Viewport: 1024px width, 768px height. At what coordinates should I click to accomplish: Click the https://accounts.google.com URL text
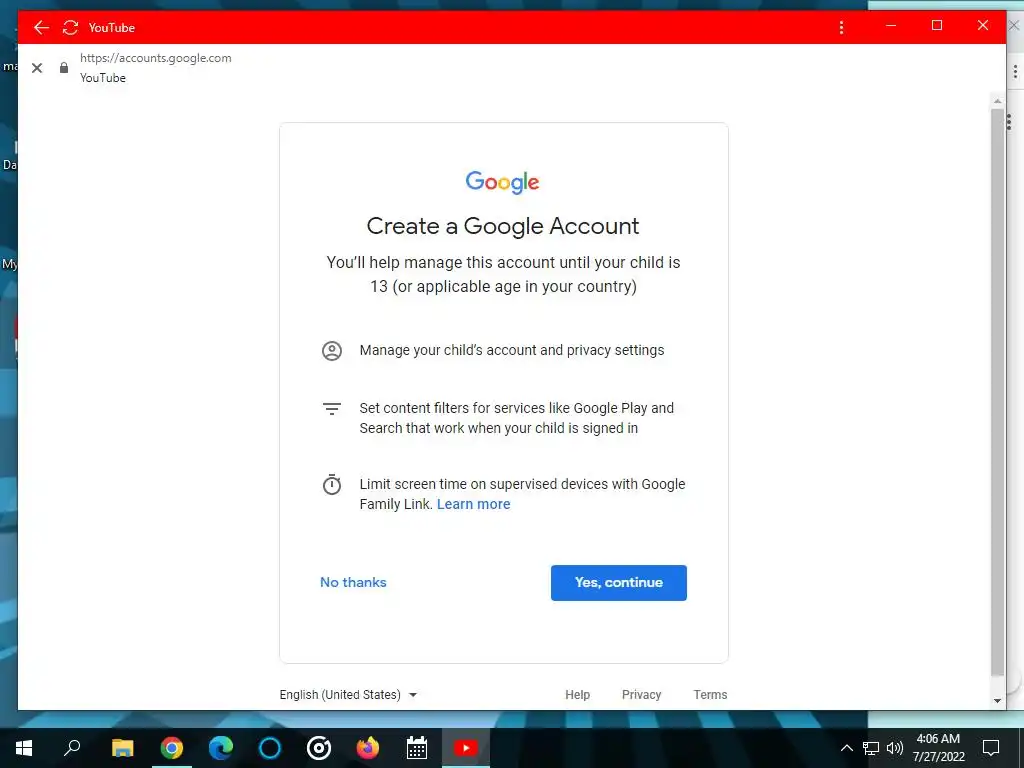pos(155,57)
